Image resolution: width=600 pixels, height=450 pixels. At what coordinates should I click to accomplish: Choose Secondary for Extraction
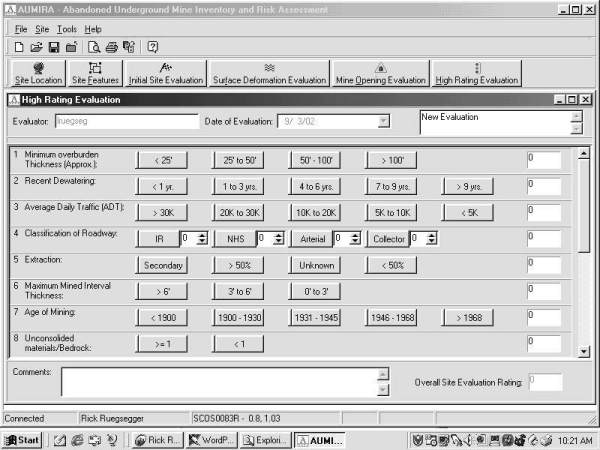162,265
